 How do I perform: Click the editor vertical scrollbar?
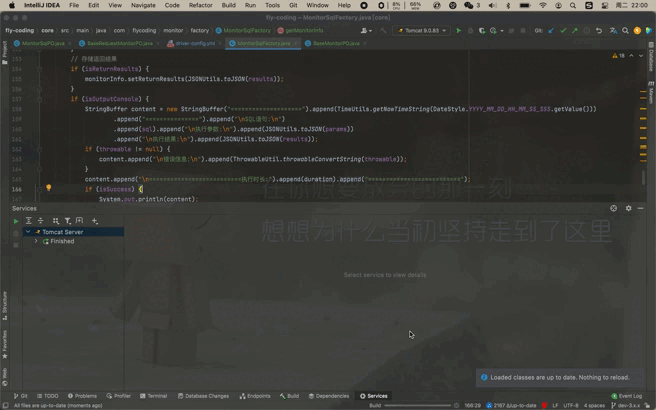pyautogui.click(x=643, y=177)
